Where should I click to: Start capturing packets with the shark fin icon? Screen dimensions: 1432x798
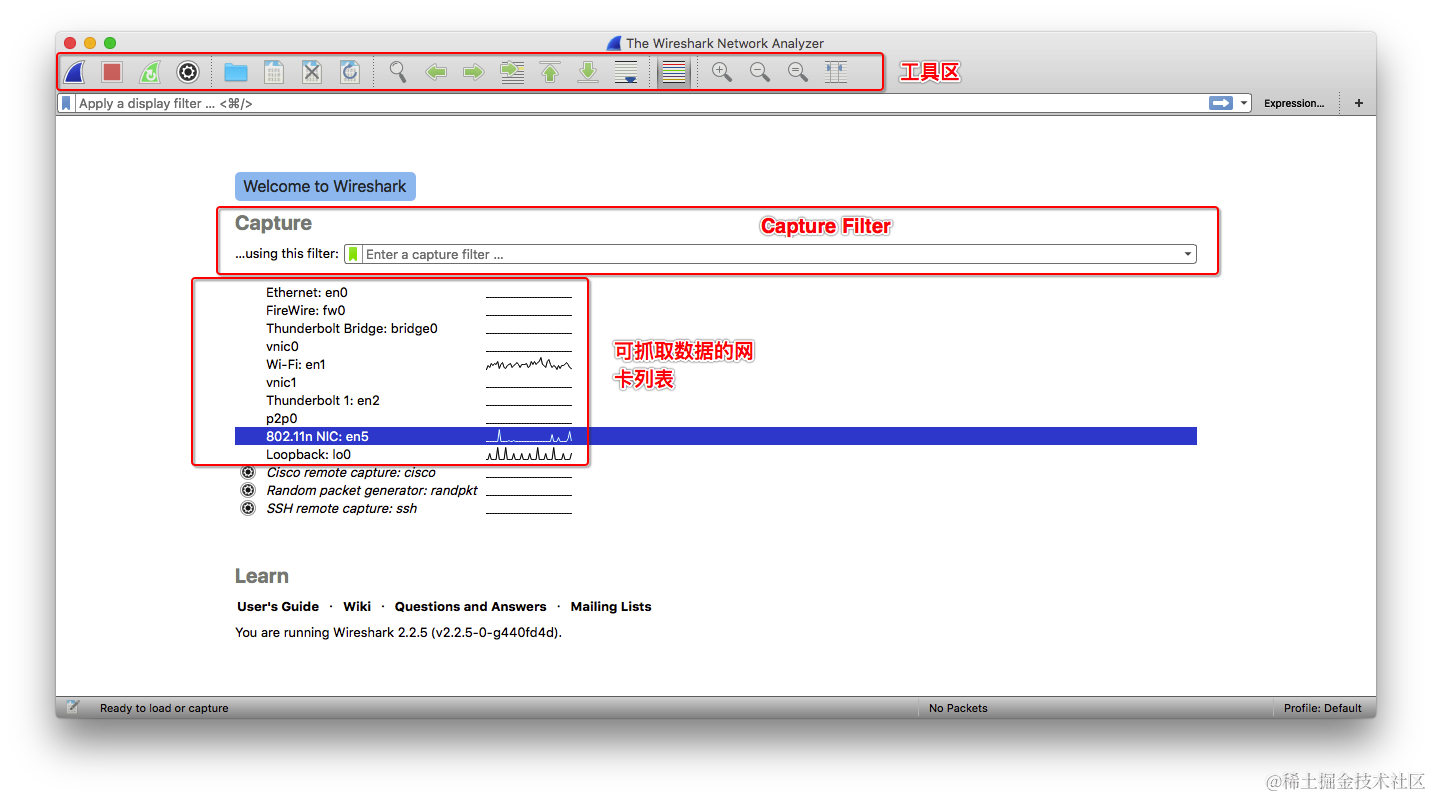75,72
